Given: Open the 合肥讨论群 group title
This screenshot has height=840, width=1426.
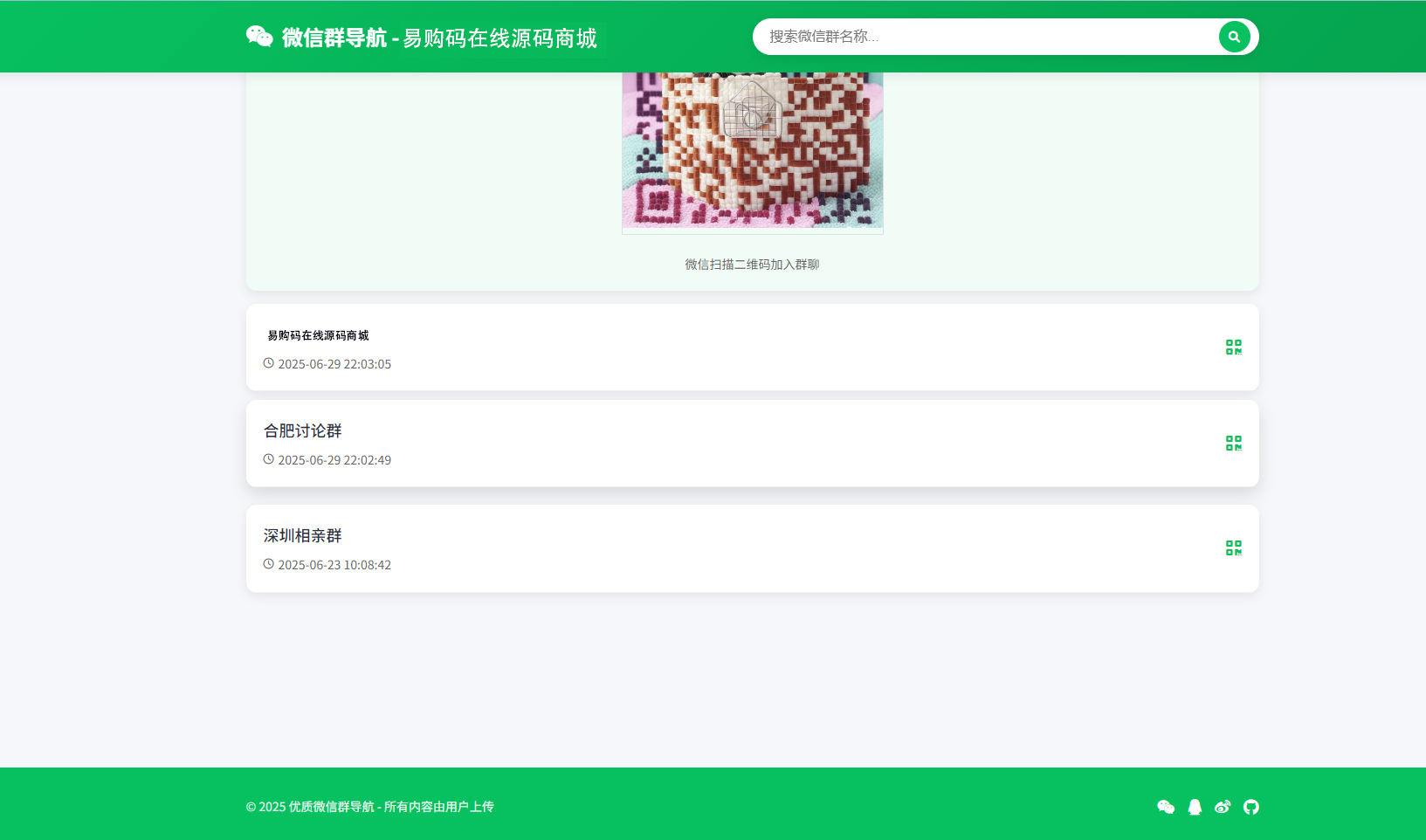Looking at the screenshot, I should point(303,431).
